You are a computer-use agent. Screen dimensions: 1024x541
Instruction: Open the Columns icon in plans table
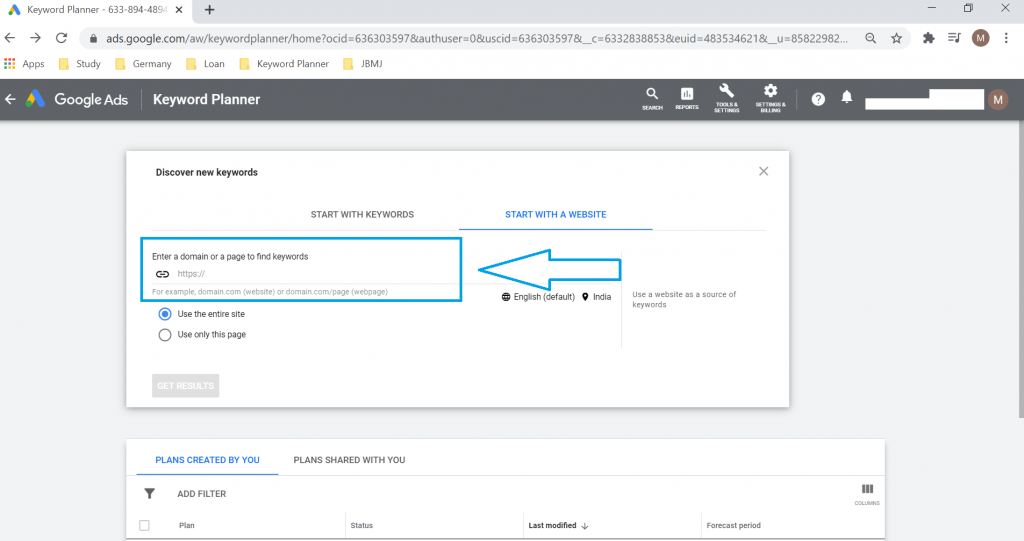point(867,495)
